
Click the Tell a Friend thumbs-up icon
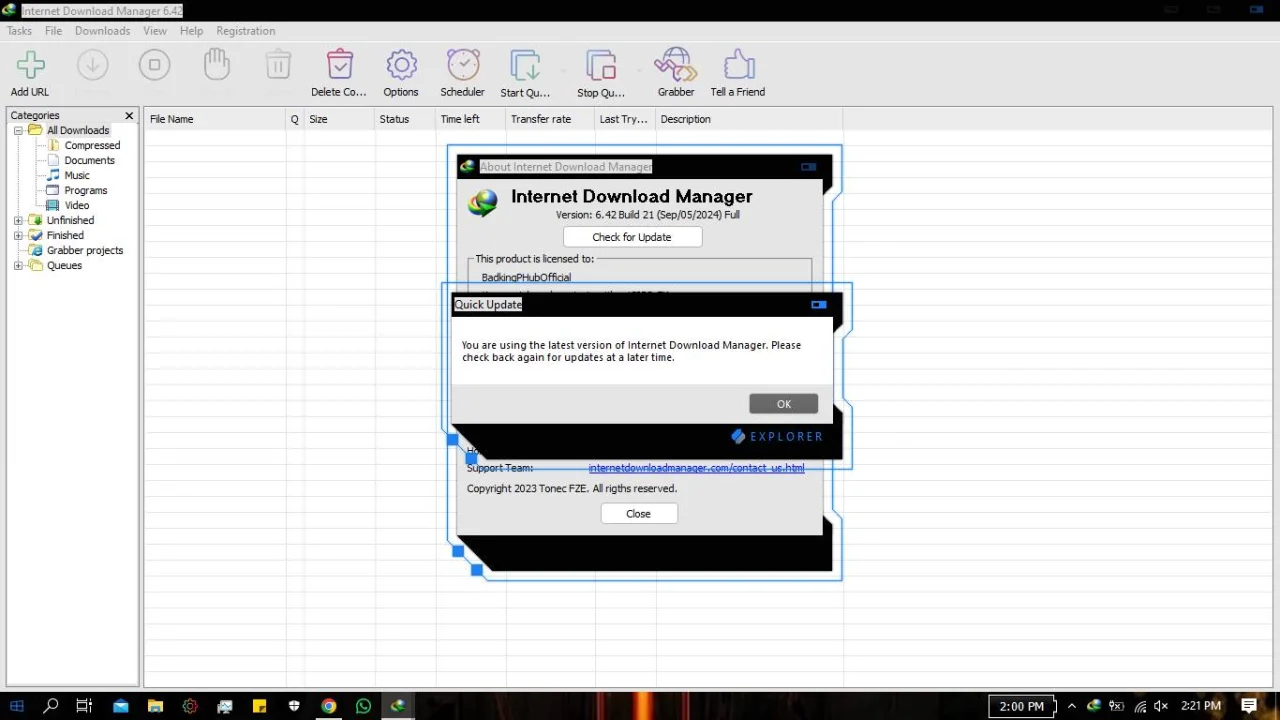(739, 66)
